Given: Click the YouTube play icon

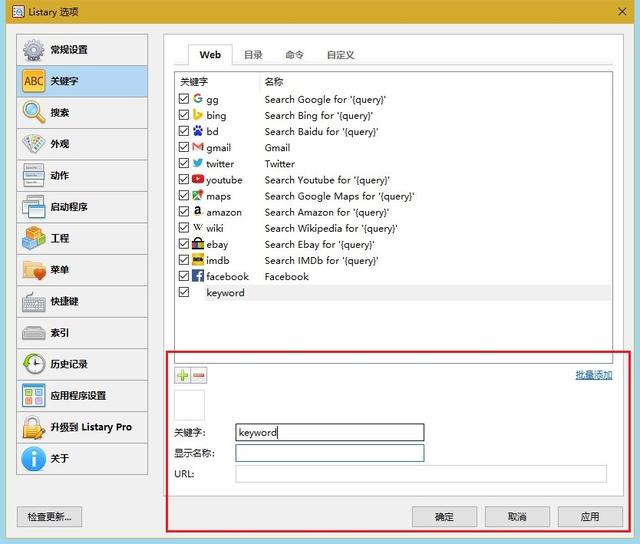Looking at the screenshot, I should point(198,179).
